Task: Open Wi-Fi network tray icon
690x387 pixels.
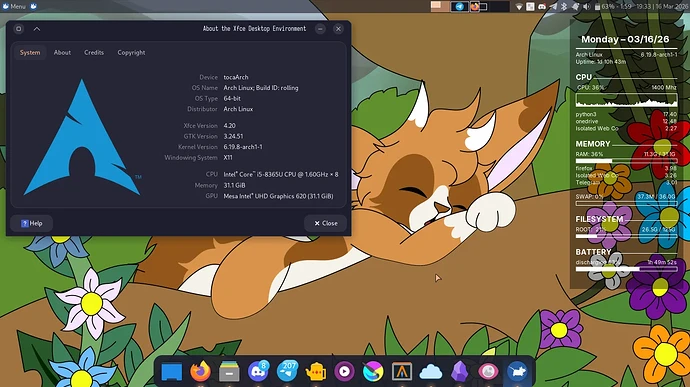Action: [x=519, y=7]
